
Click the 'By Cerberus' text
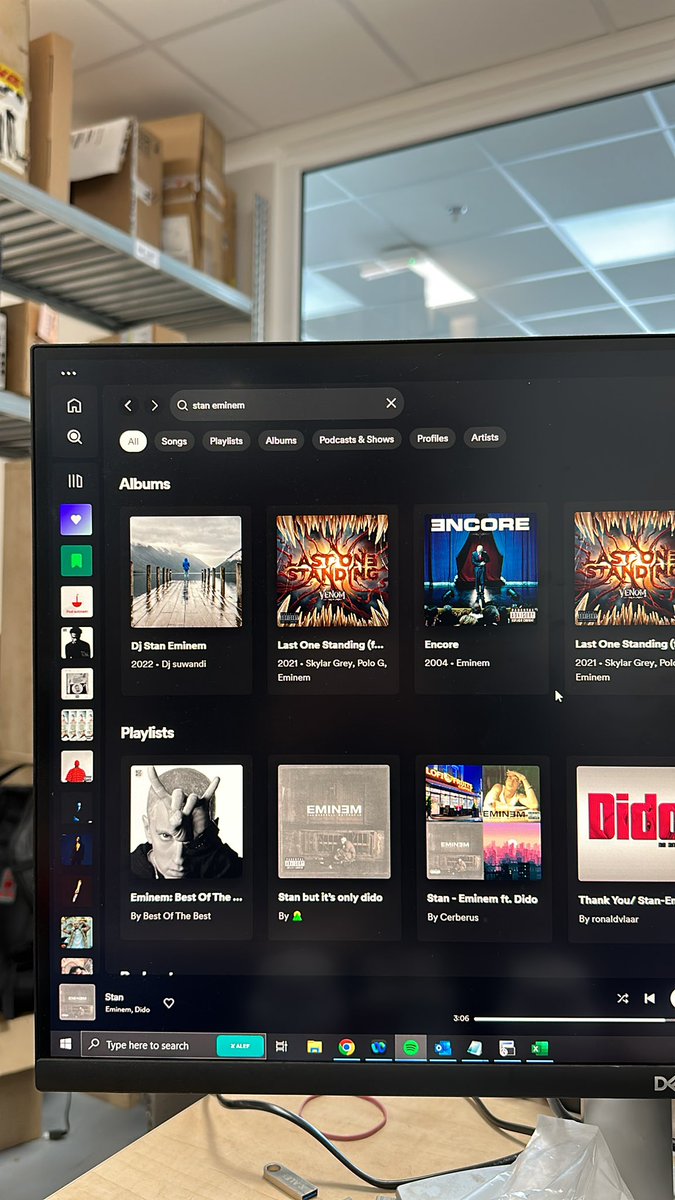click(453, 917)
